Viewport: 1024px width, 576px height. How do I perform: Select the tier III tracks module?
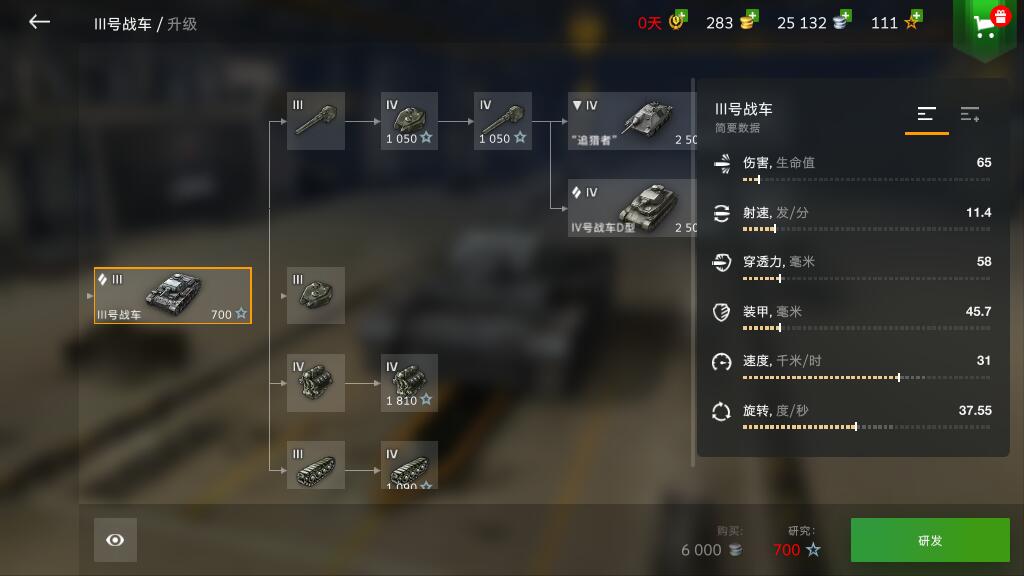click(315, 465)
